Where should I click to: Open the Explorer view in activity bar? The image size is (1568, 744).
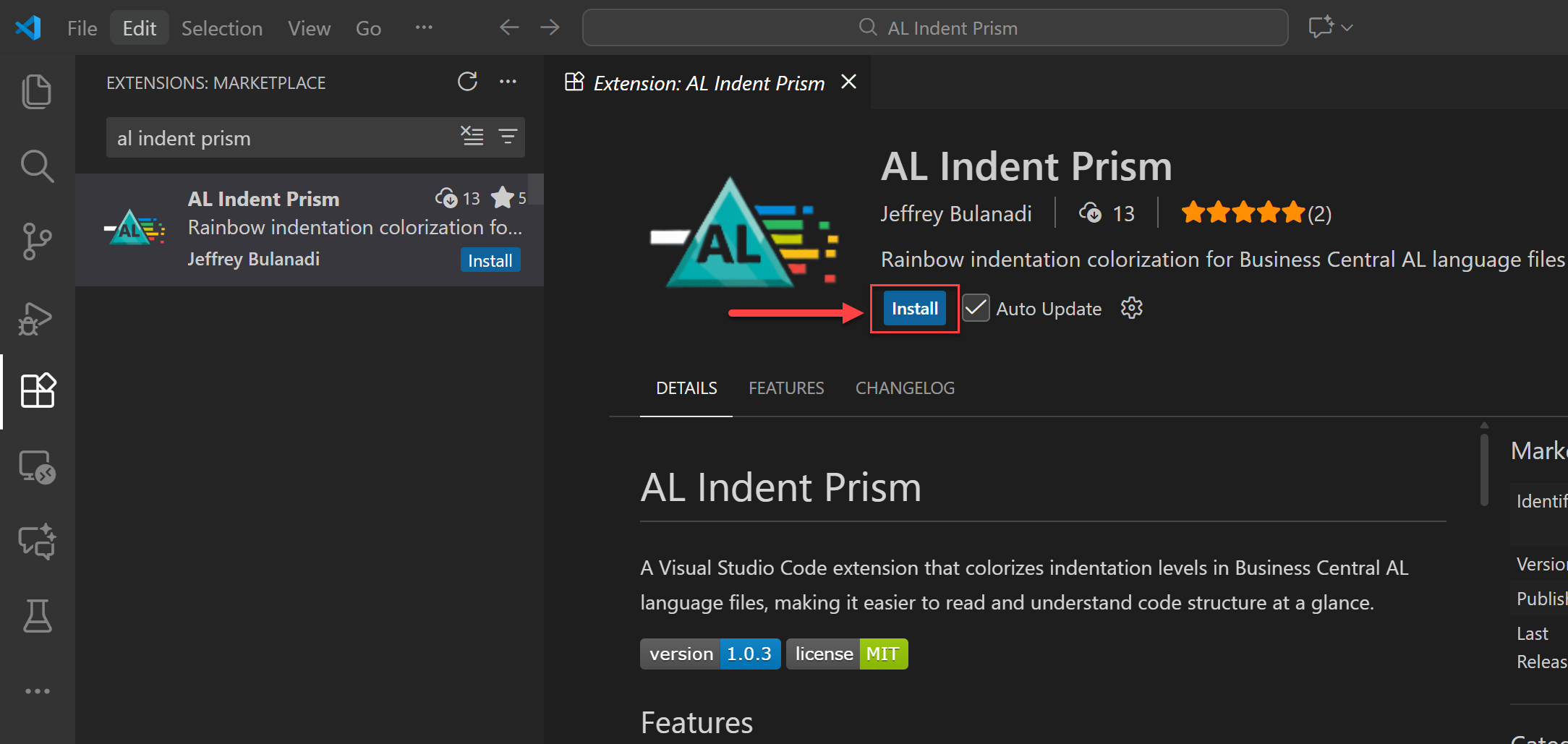pyautogui.click(x=37, y=91)
